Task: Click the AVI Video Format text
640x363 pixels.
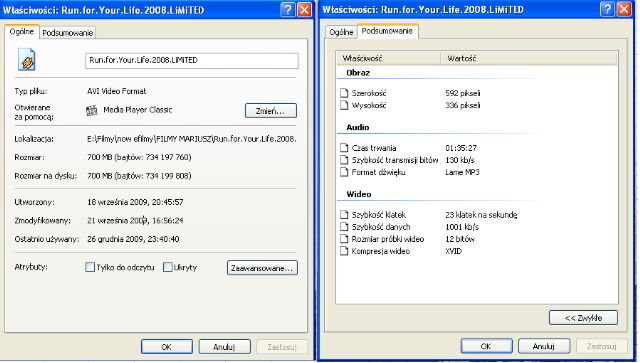Action: [117, 91]
